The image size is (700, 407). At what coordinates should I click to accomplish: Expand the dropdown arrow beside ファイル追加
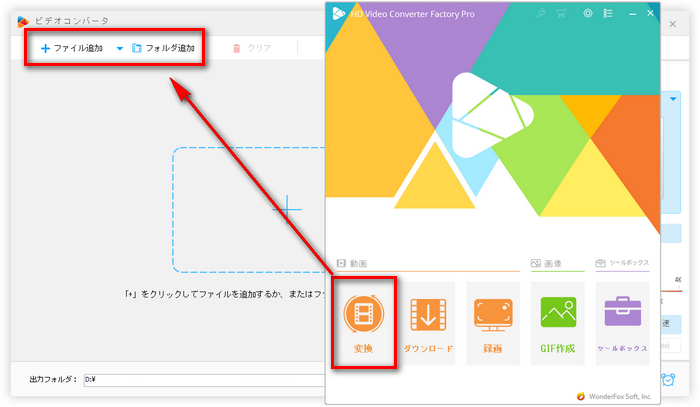[119, 48]
